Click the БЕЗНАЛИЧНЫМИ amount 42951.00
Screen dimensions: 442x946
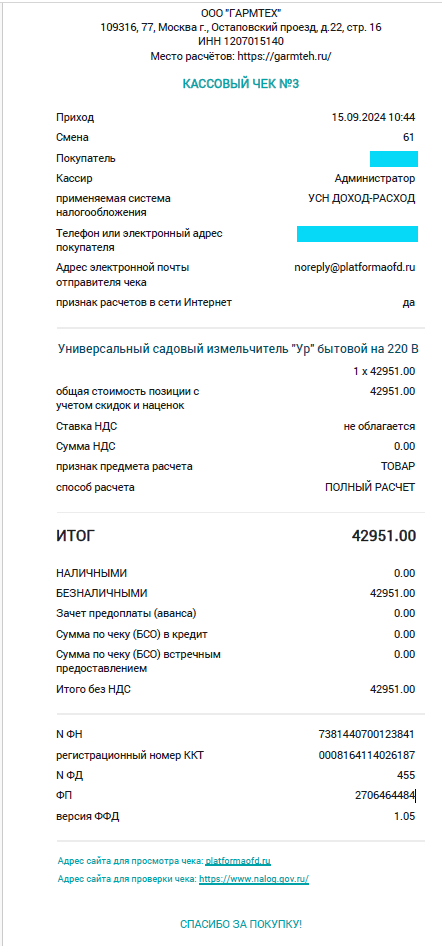[393, 594]
